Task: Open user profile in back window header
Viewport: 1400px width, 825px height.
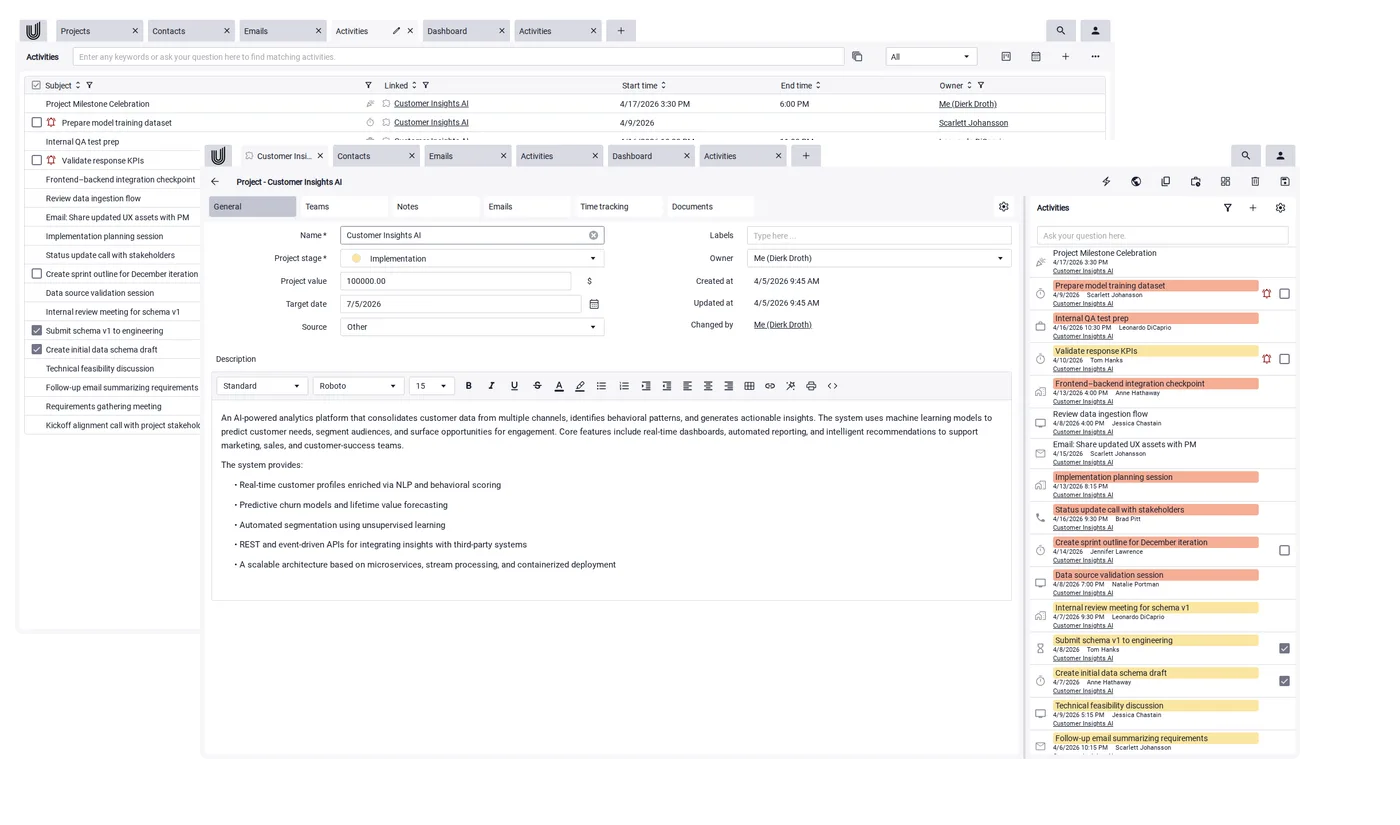Action: 1095,31
